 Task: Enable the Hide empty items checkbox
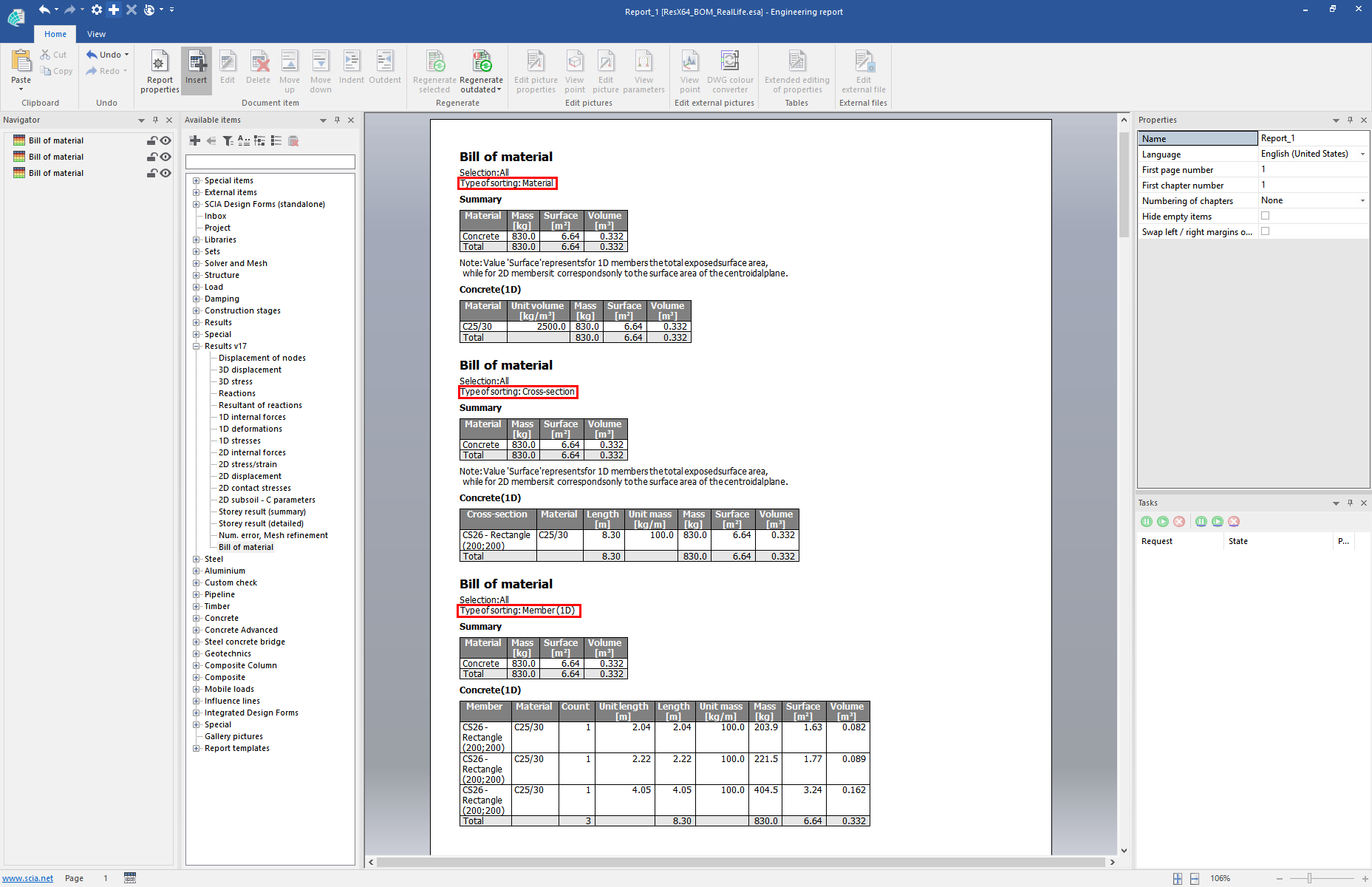click(x=1265, y=216)
